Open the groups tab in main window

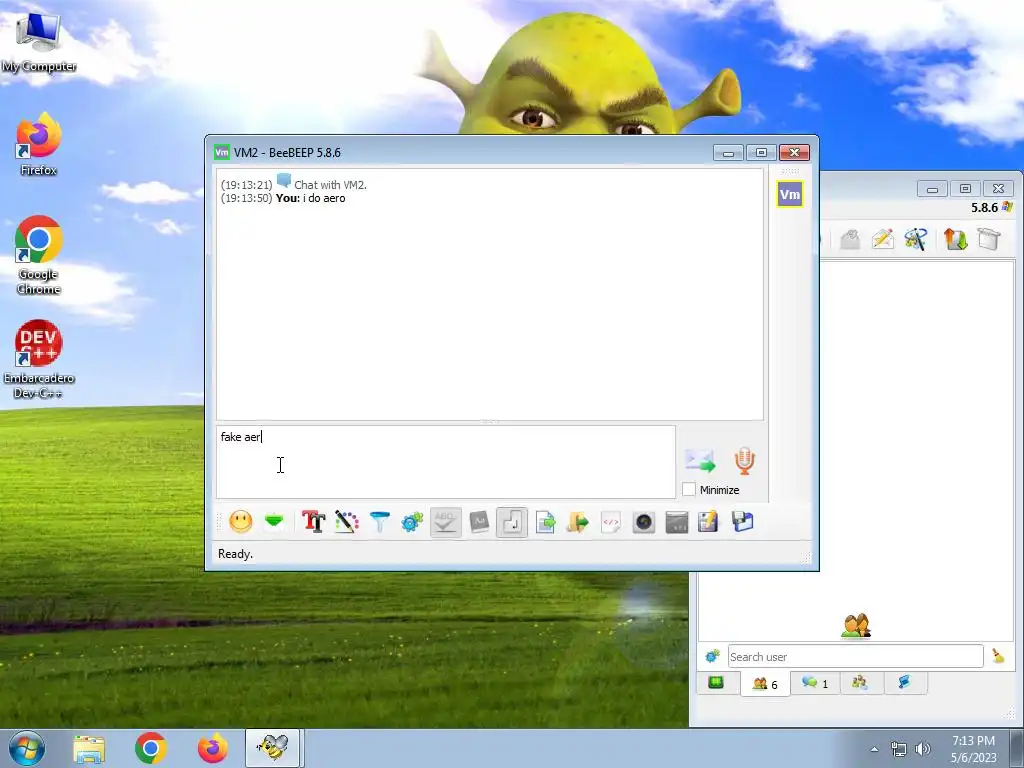click(x=859, y=683)
